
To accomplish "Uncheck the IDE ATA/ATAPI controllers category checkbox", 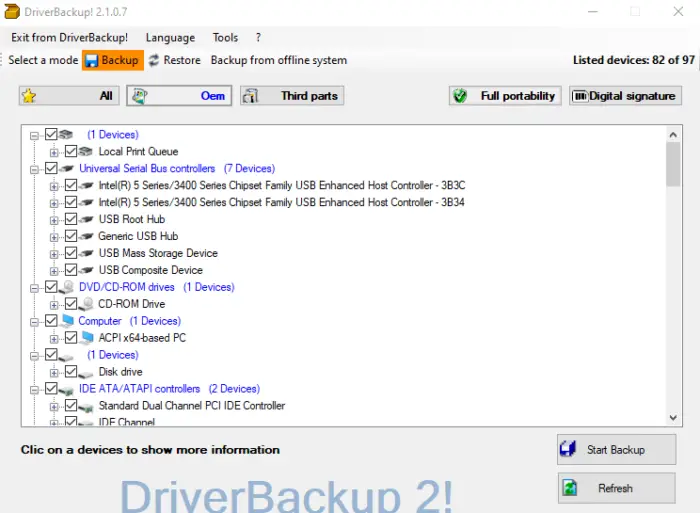I will point(51,388).
